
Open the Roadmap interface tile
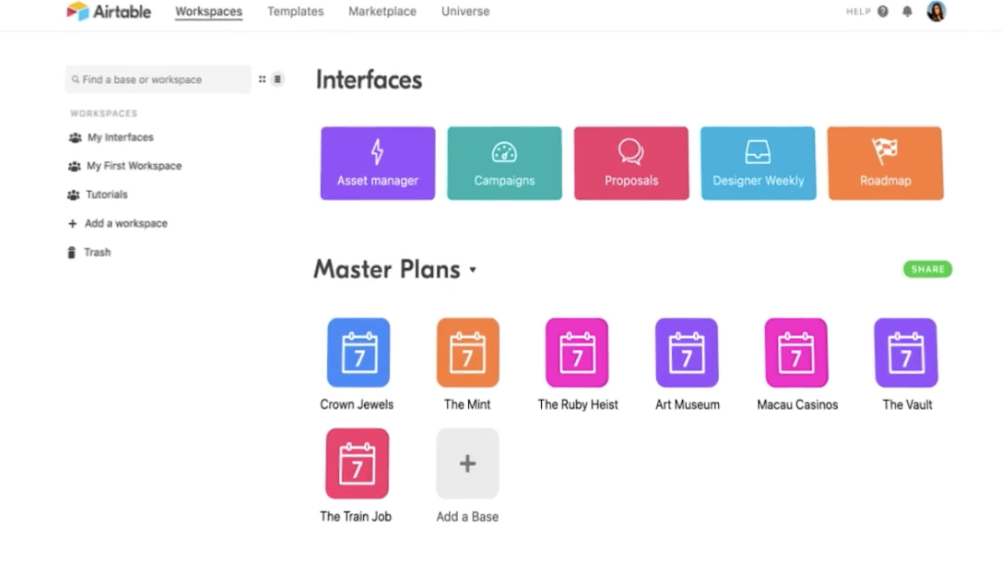(885, 163)
